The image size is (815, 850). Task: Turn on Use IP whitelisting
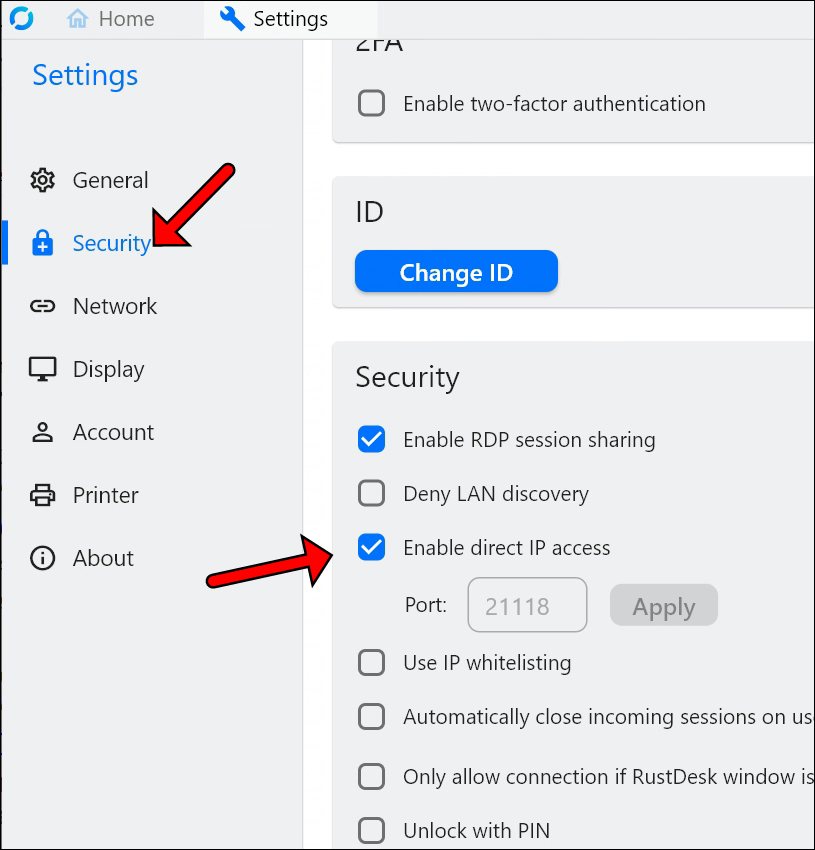[x=371, y=663]
